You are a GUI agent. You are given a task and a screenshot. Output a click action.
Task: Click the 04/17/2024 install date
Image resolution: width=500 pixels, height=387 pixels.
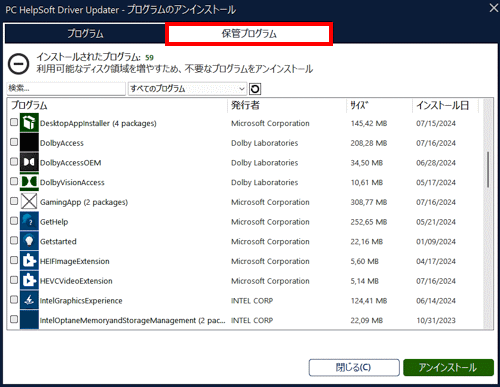click(x=436, y=261)
